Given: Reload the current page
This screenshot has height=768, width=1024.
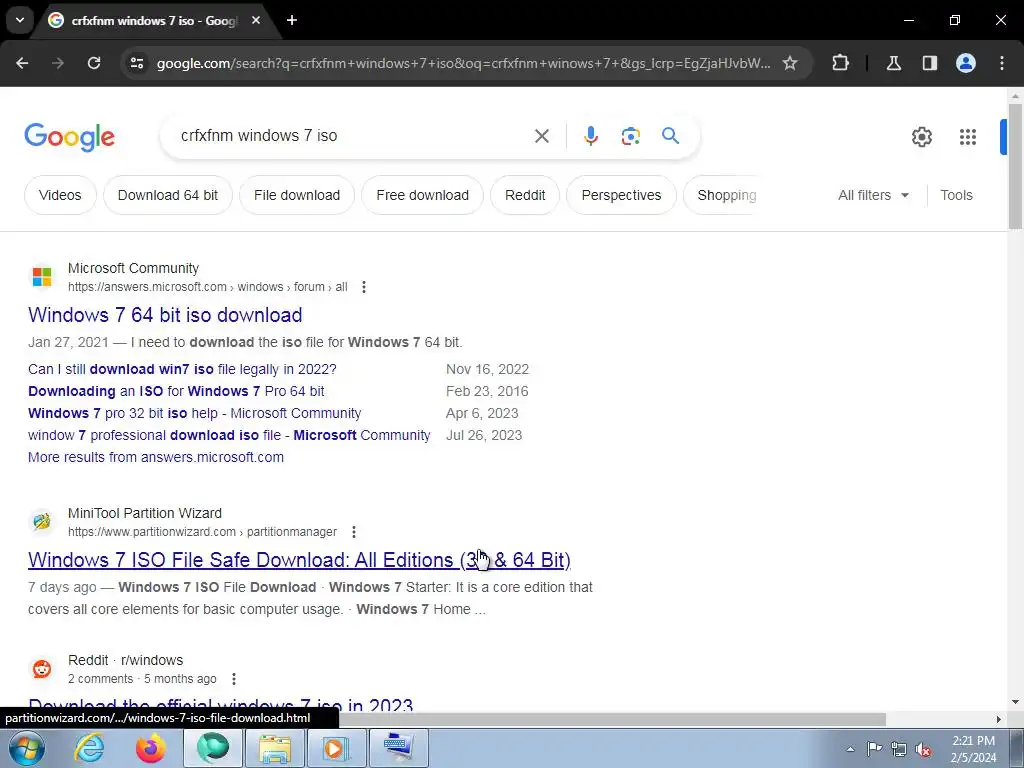Looking at the screenshot, I should (94, 63).
